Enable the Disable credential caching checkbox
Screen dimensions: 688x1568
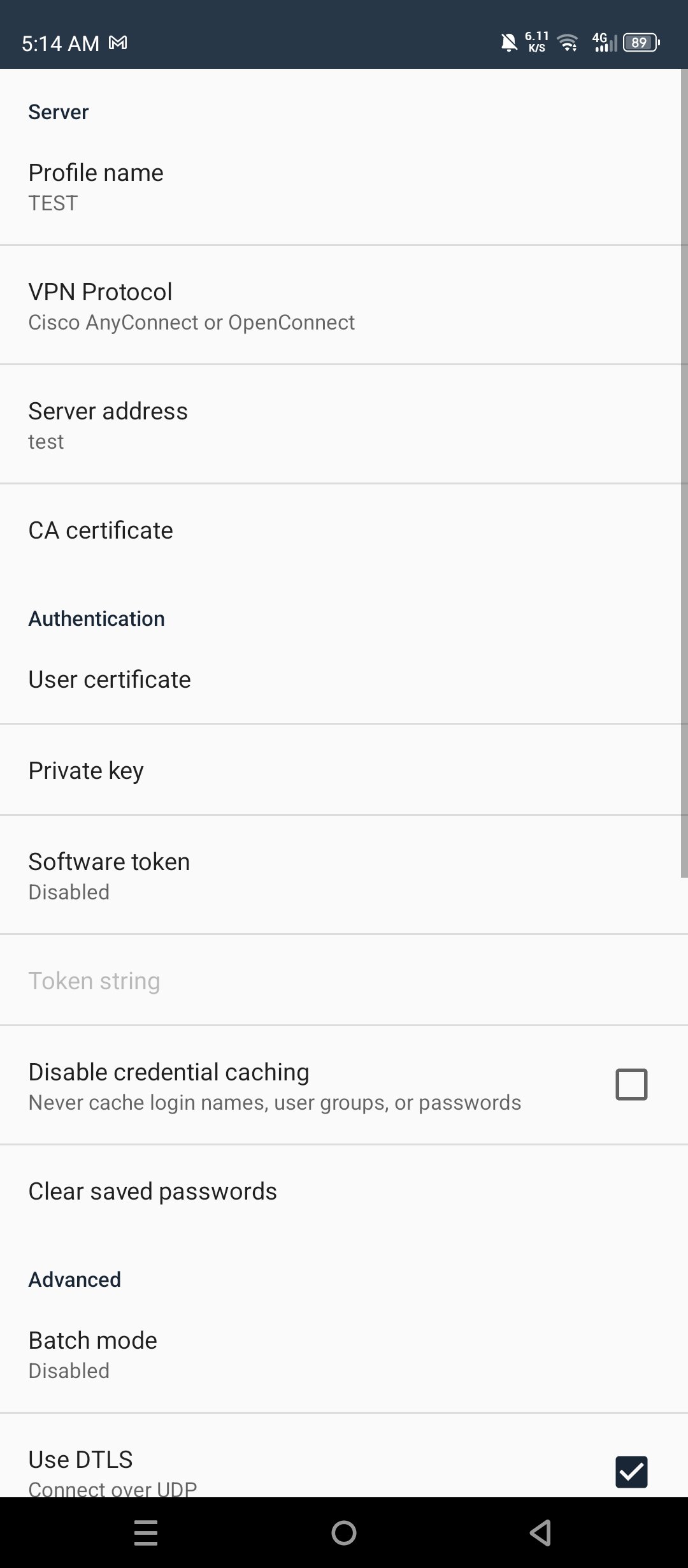[631, 1084]
